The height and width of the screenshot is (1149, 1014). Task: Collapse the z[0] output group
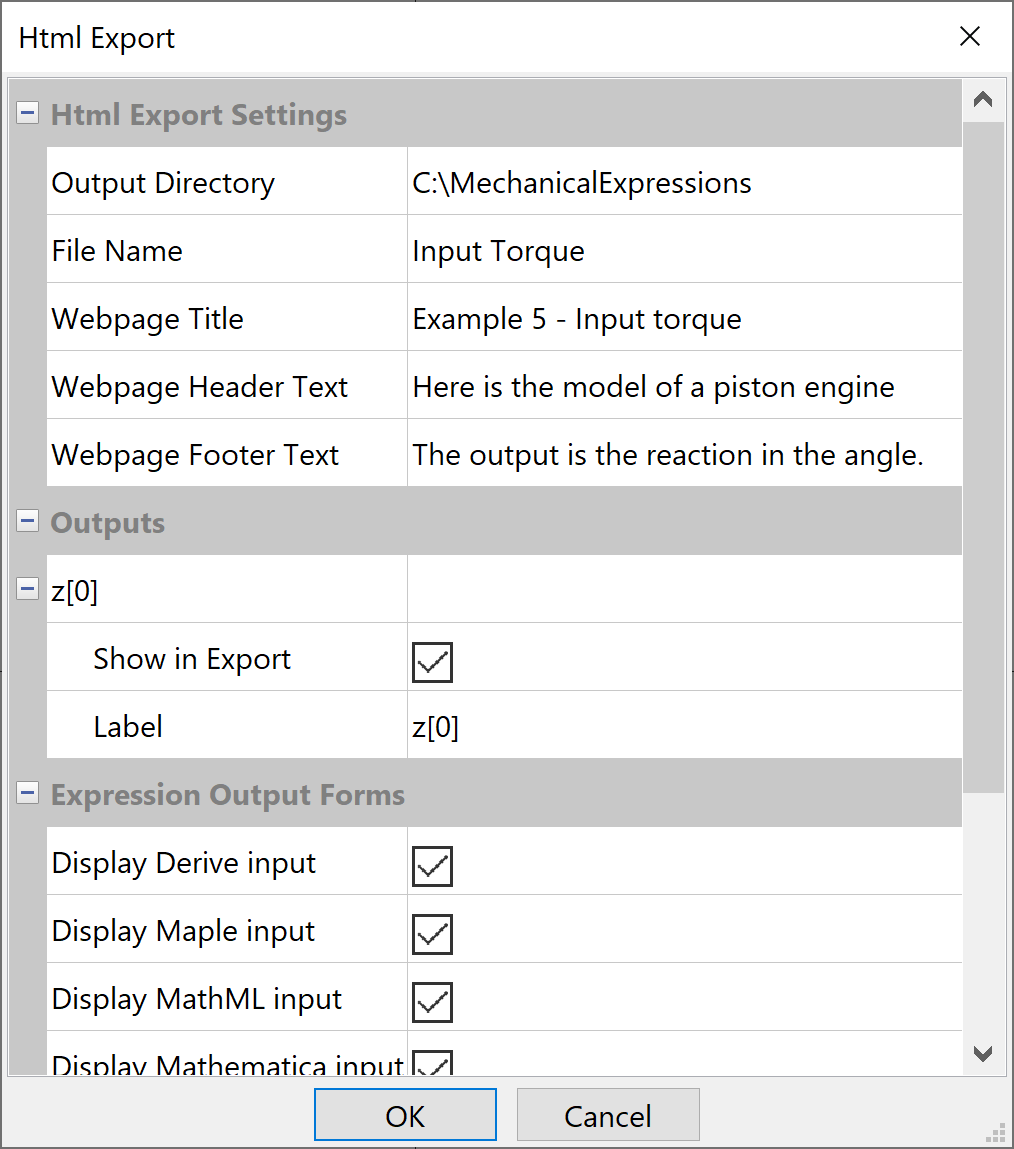[27, 591]
